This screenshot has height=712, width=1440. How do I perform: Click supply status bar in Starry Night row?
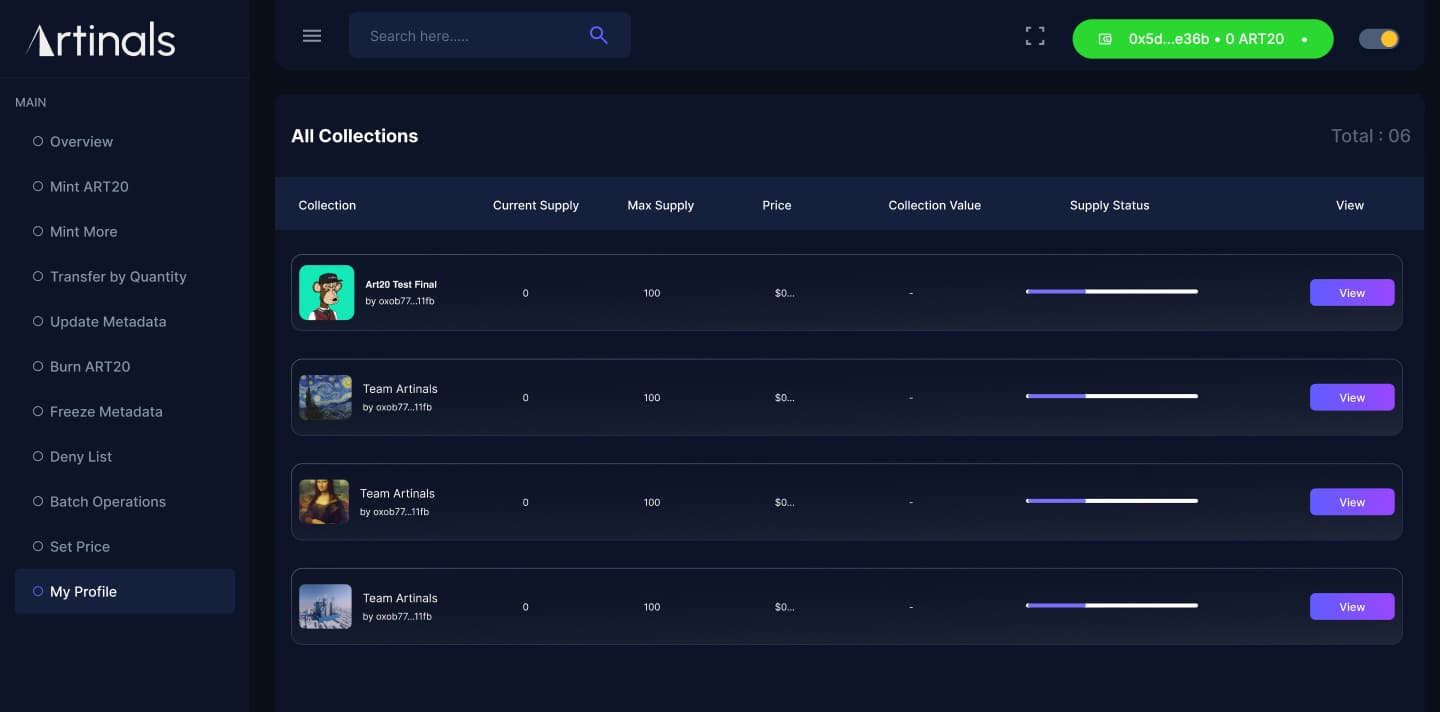pyautogui.click(x=1112, y=396)
